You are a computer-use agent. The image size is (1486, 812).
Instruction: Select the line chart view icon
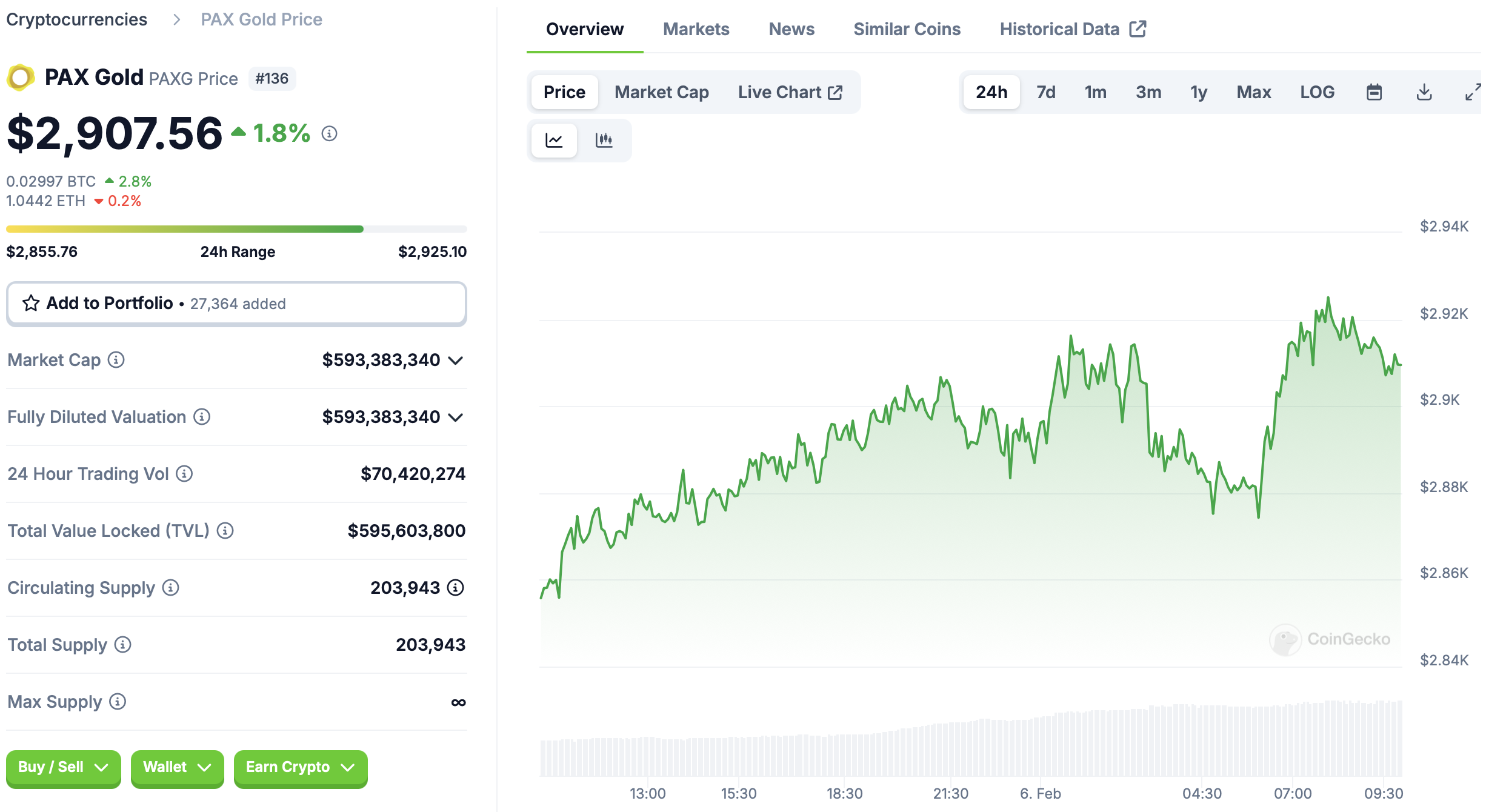coord(554,141)
